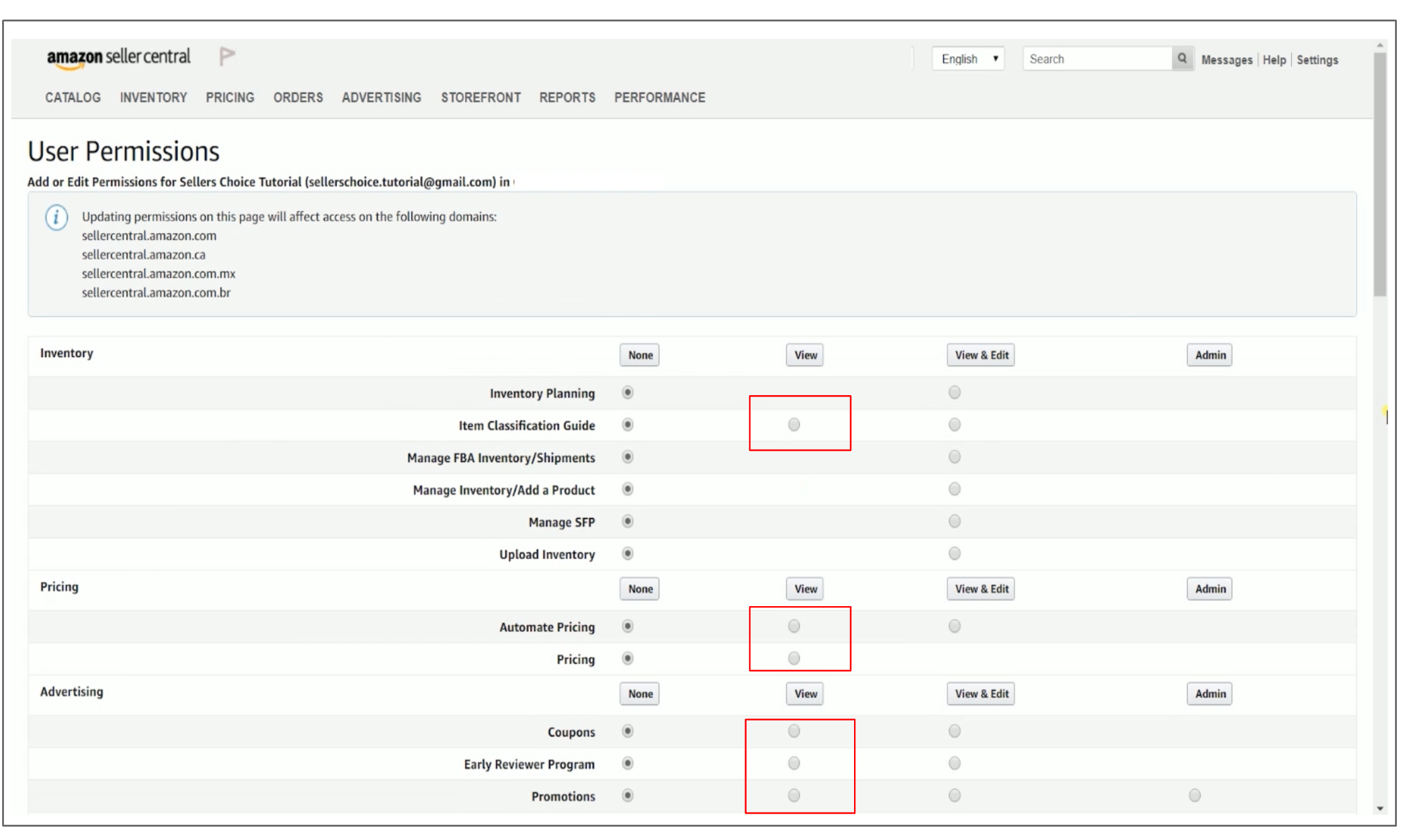Click the Inventory section View & Edit button

pos(981,355)
